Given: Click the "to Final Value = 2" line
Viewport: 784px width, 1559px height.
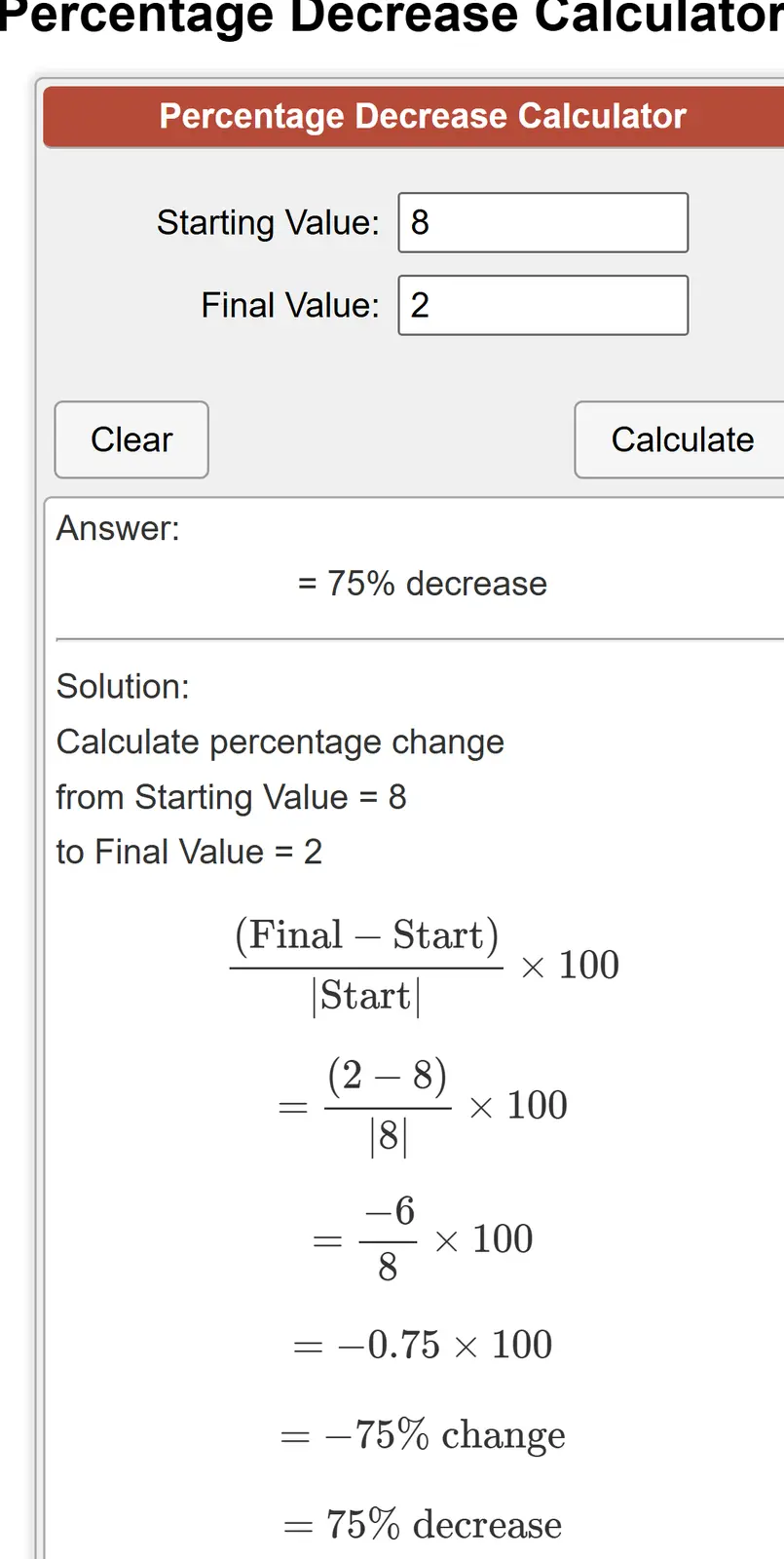Looking at the screenshot, I should 189,852.
